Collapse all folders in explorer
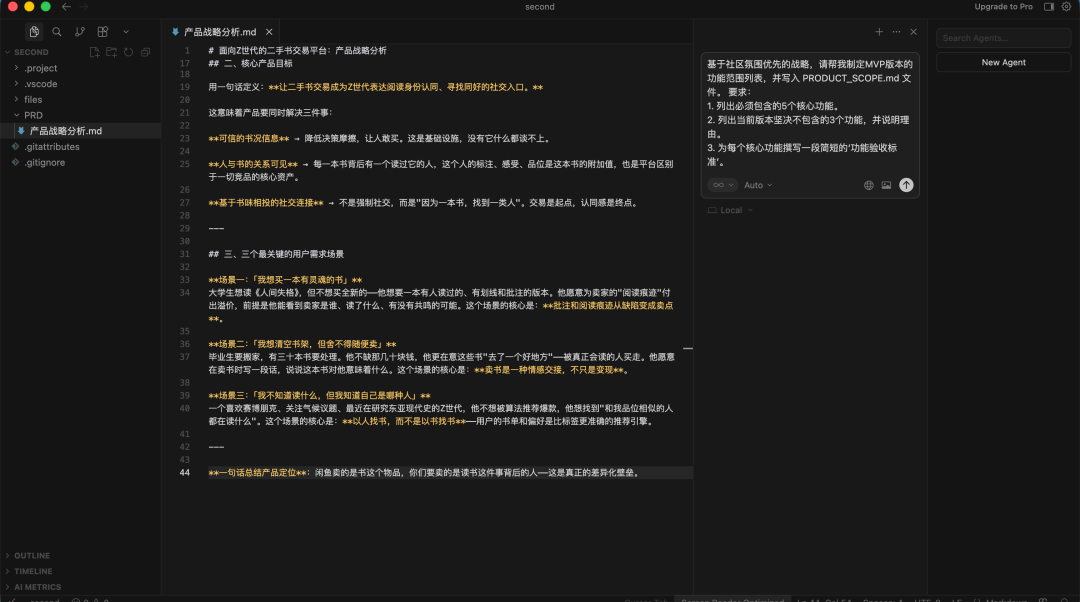This screenshot has width=1080, height=602. [145, 52]
